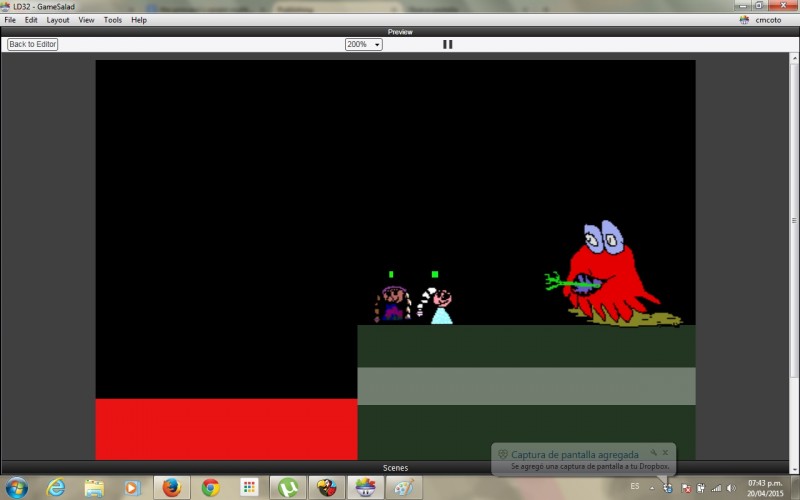Show hidden system tray icons
Screen dimensions: 800x500
(x=652, y=488)
